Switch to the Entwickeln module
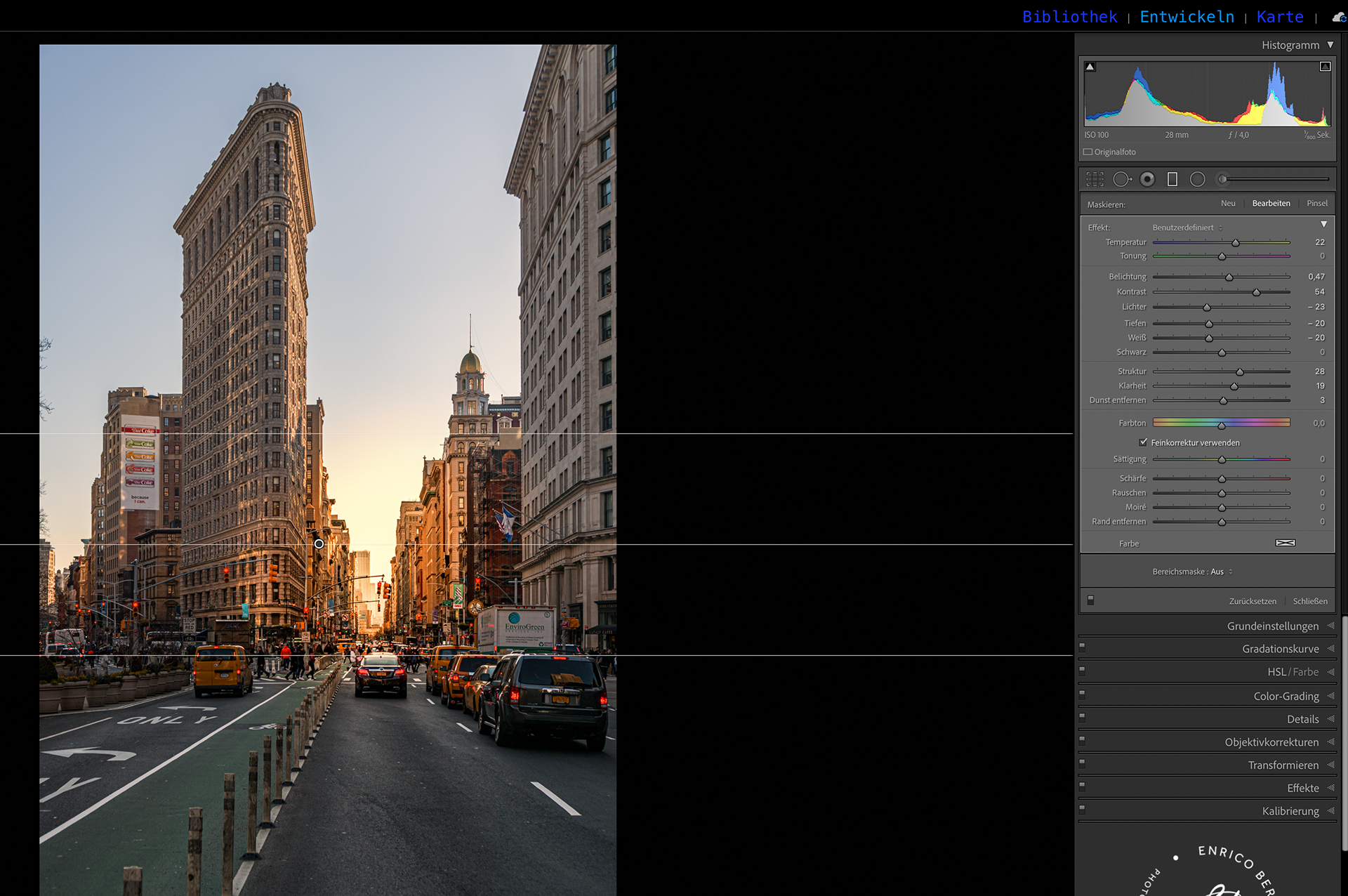The height and width of the screenshot is (896, 1348). pos(1187,17)
